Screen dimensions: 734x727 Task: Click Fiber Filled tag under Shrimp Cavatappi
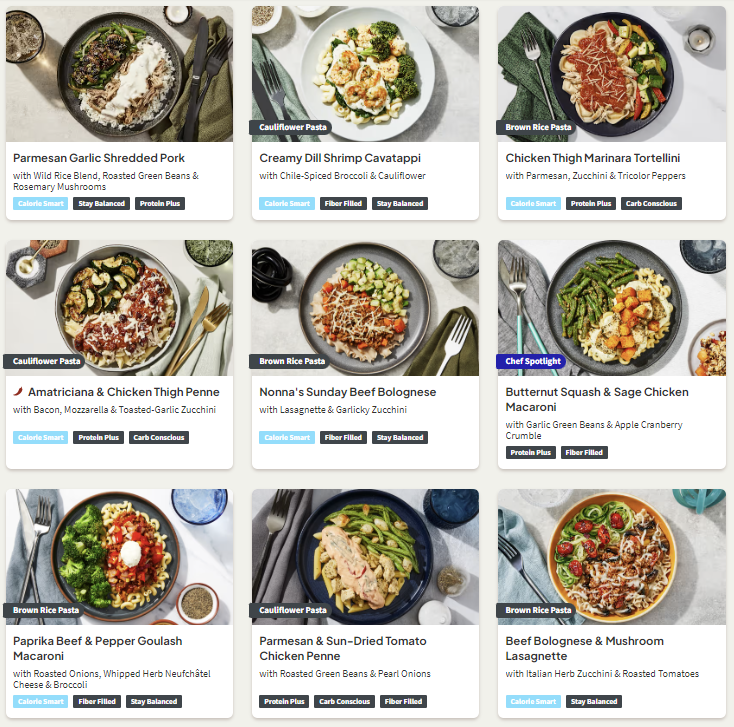coord(343,204)
